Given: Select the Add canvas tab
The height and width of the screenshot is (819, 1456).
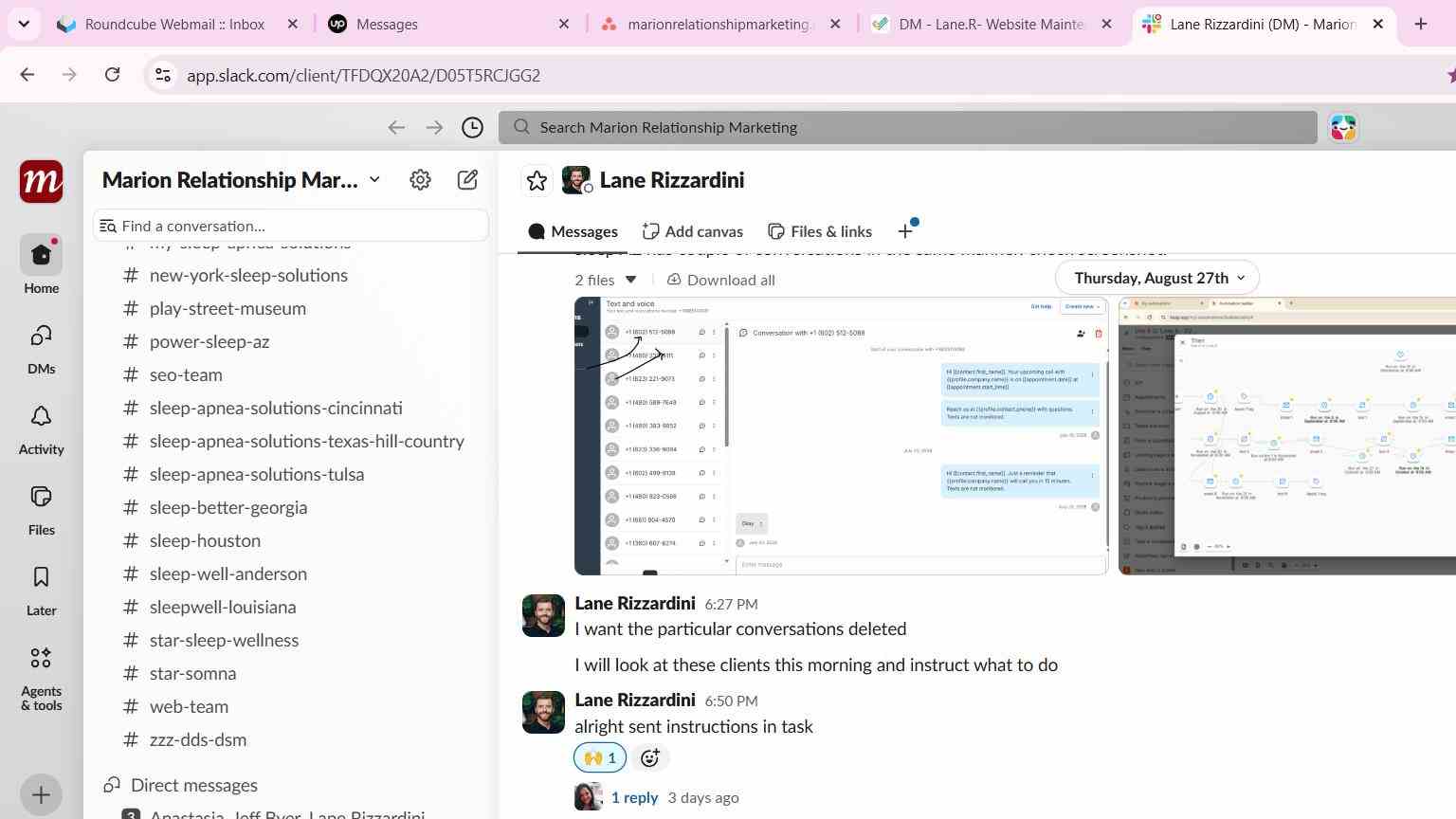Looking at the screenshot, I should click(x=692, y=231).
